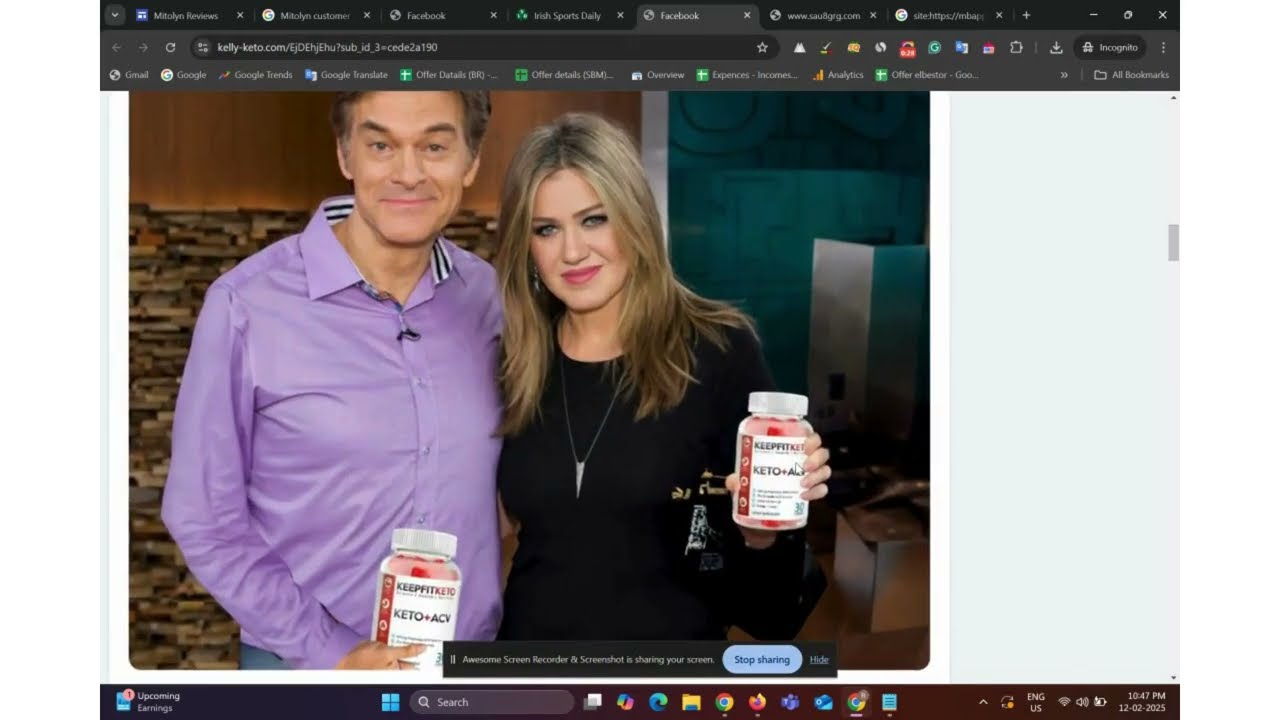The image size is (1280, 720).
Task: Click the kelly-keto.com address bar URL
Action: (x=327, y=47)
